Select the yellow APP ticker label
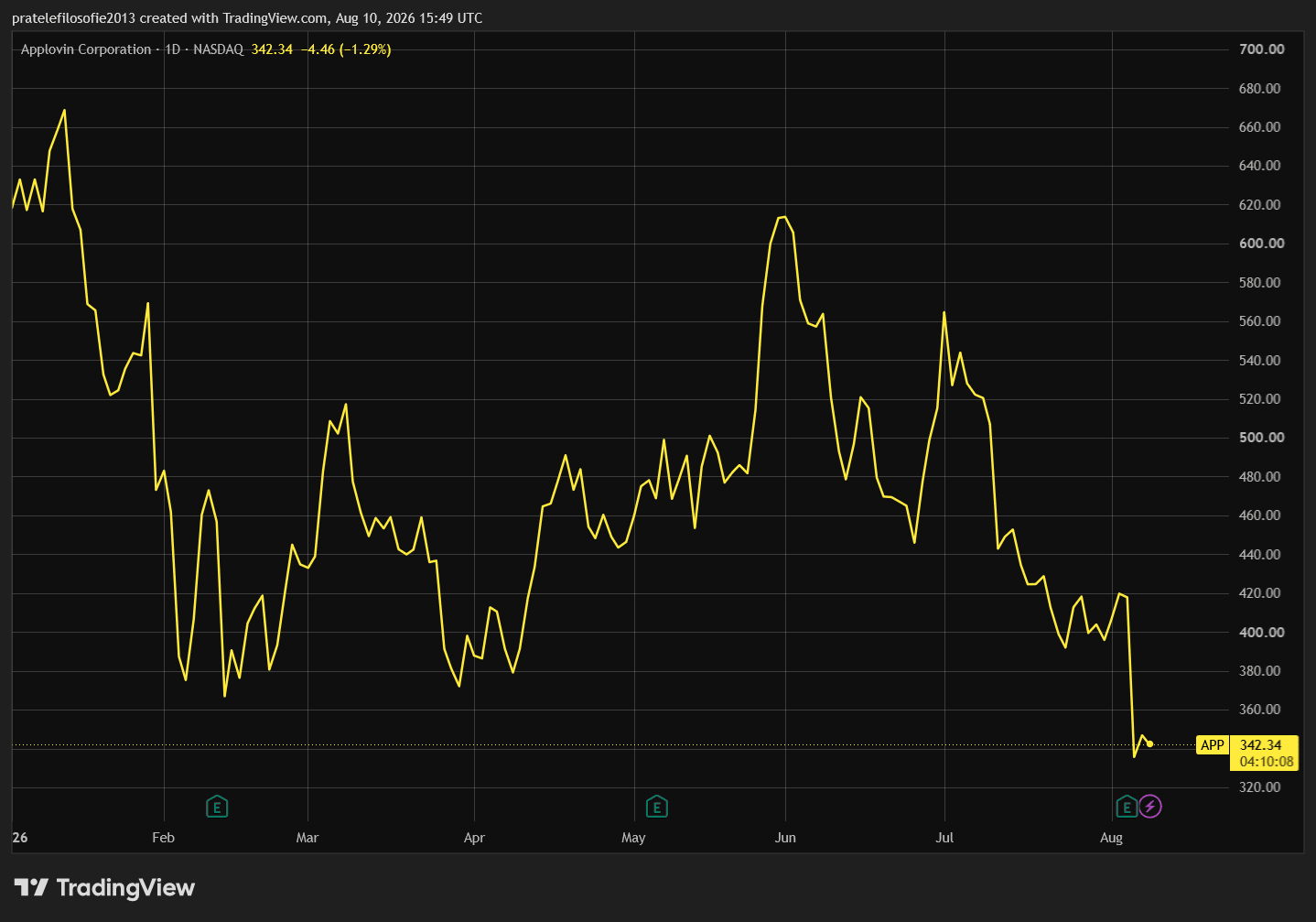Image resolution: width=1316 pixels, height=922 pixels. pyautogui.click(x=1213, y=745)
